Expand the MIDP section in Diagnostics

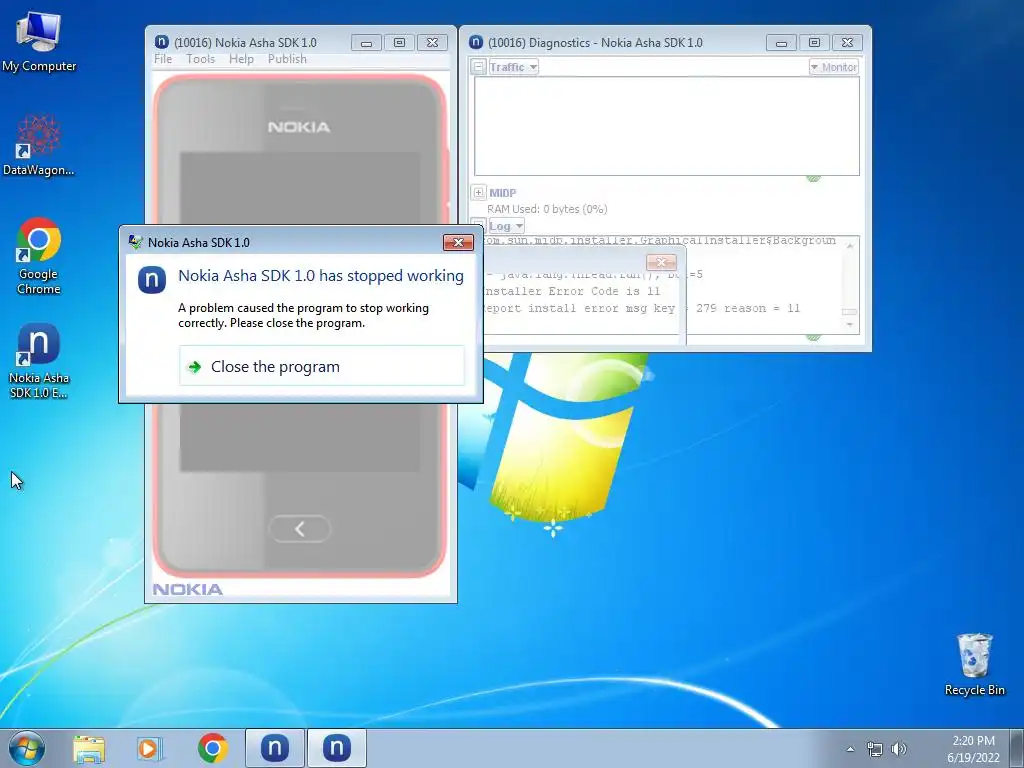(479, 193)
